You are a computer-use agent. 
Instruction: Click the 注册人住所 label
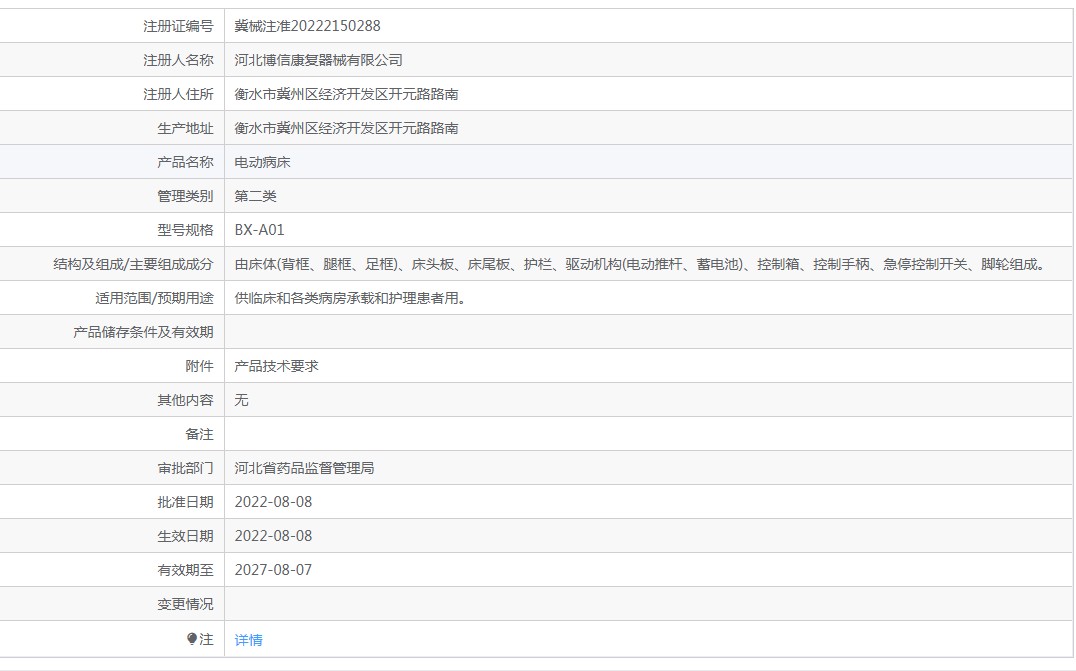click(x=178, y=94)
